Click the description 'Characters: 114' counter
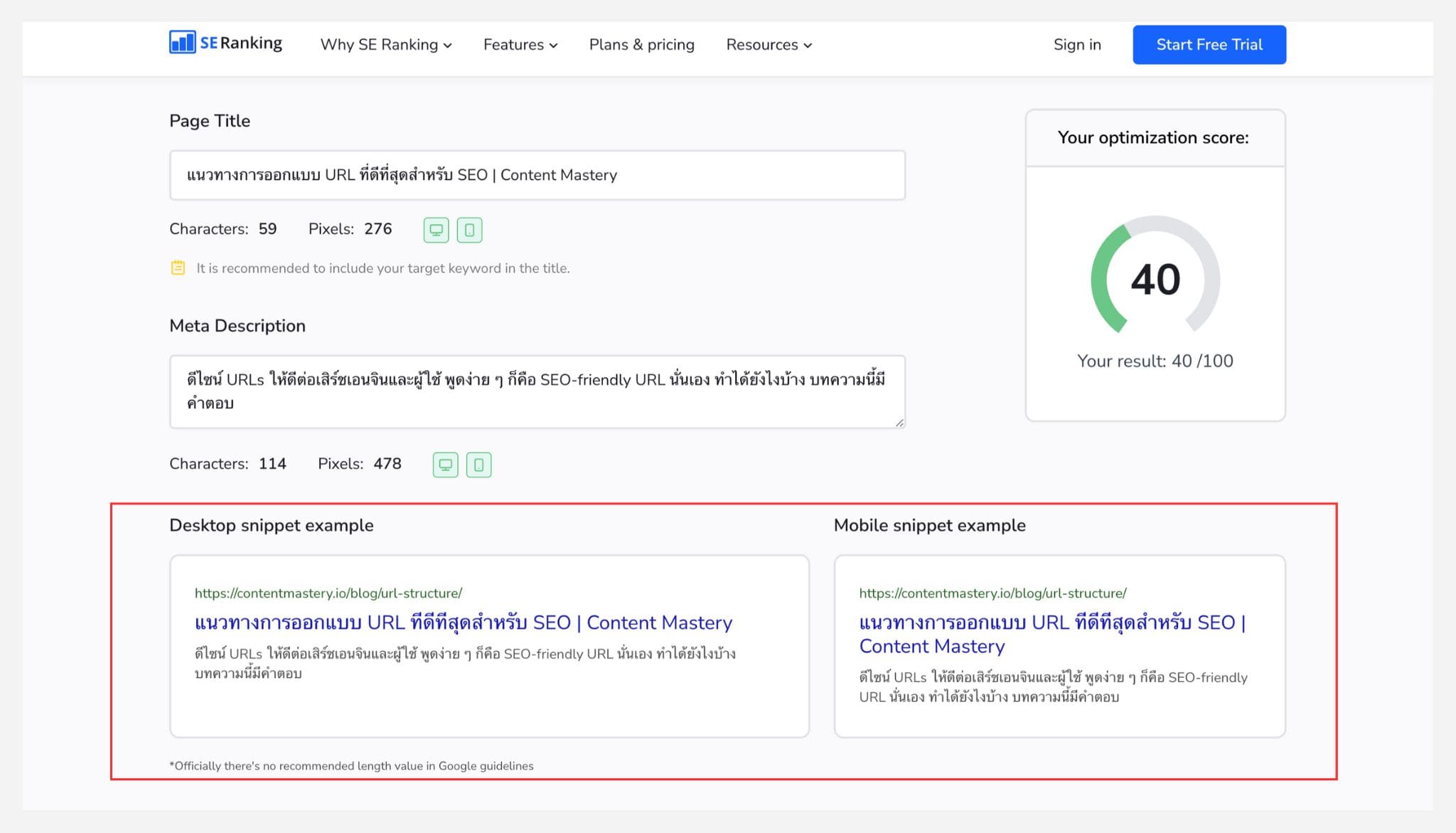 227,464
